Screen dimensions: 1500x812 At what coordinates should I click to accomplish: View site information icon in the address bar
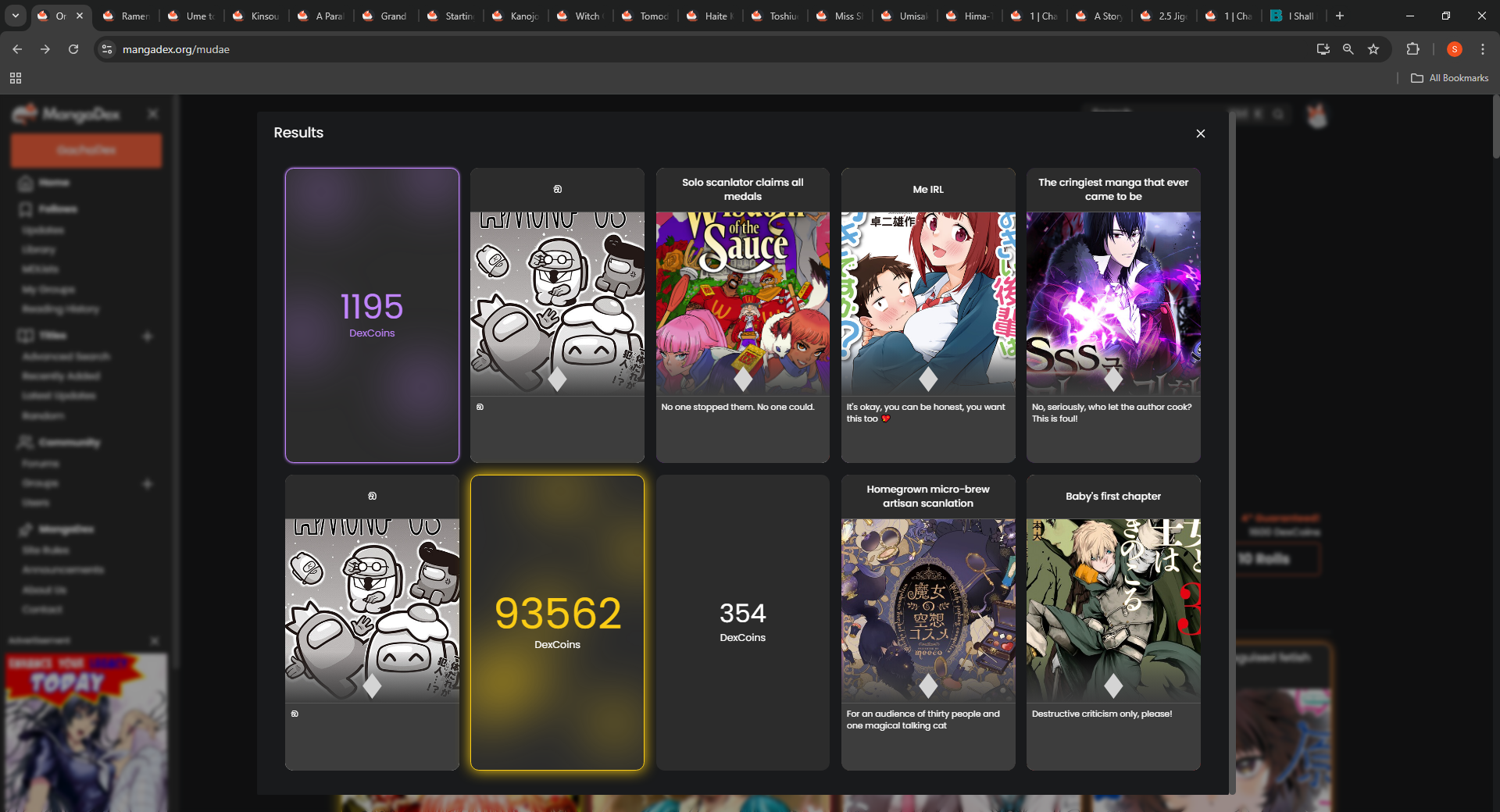108,49
